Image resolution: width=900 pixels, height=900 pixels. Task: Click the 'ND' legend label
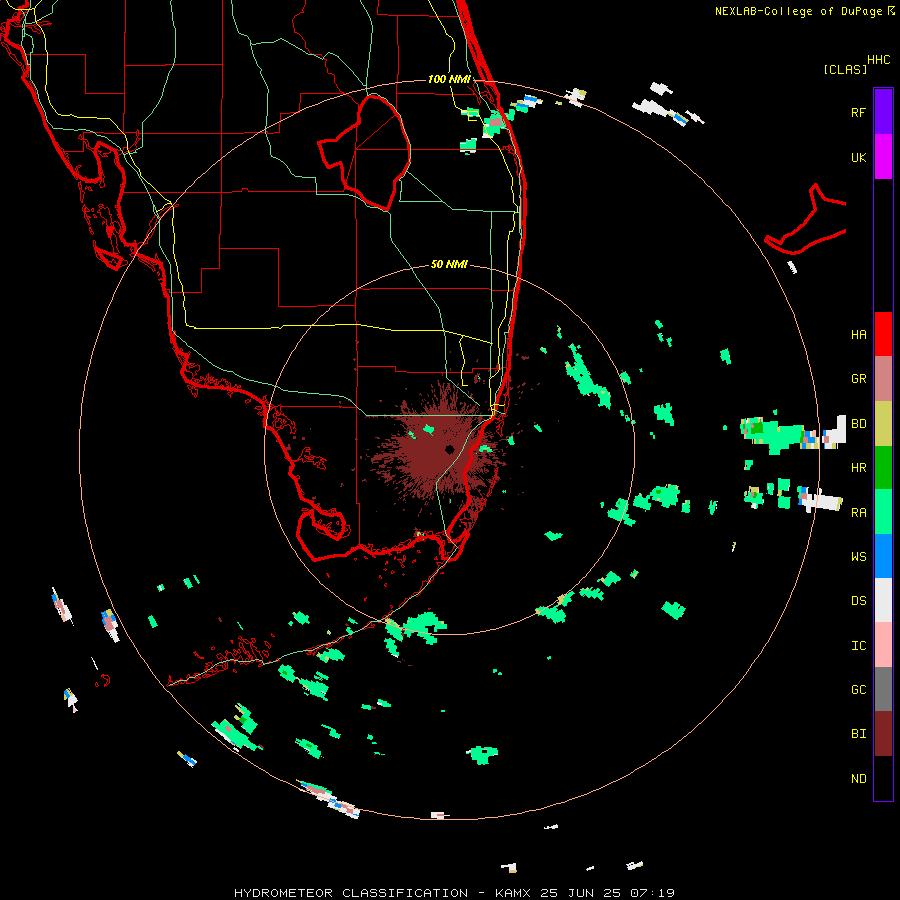pyautogui.click(x=858, y=779)
